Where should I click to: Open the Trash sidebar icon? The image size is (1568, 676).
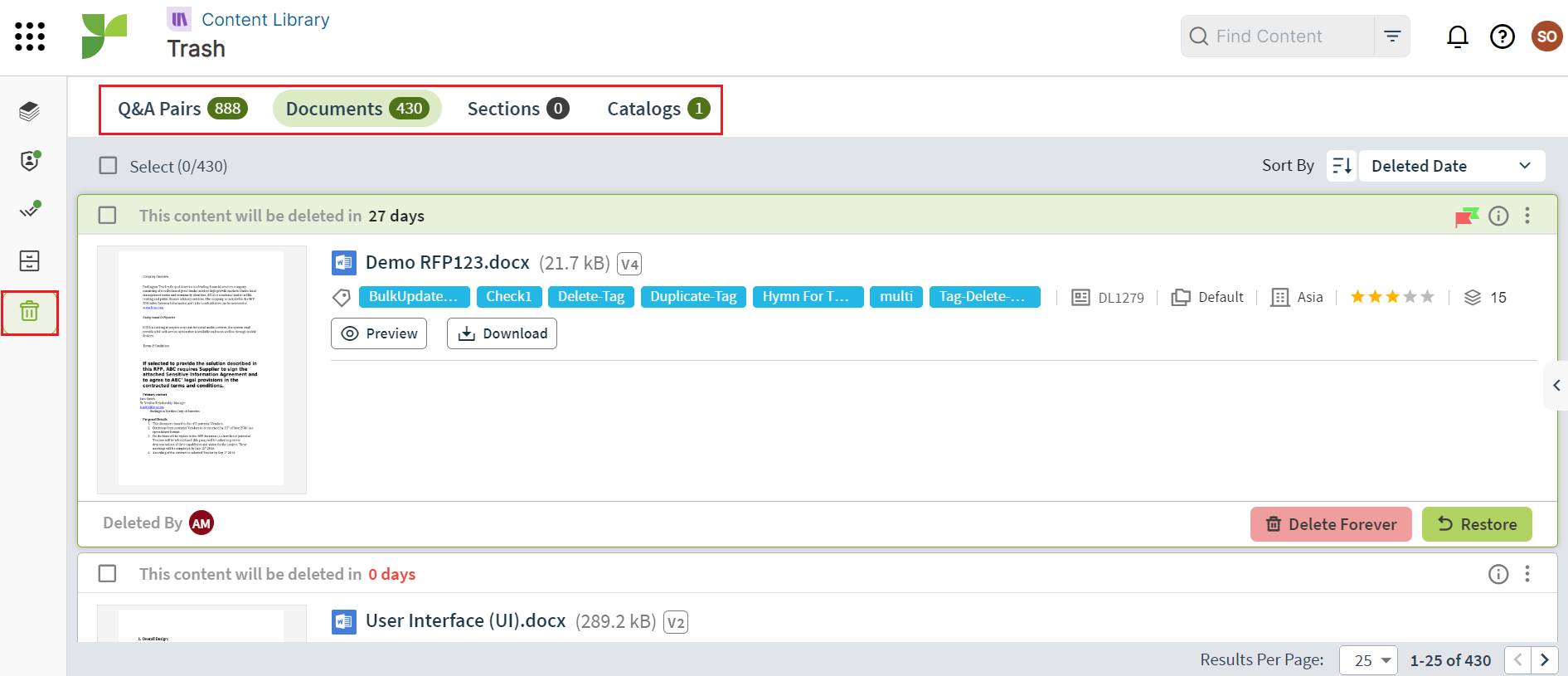tap(30, 312)
